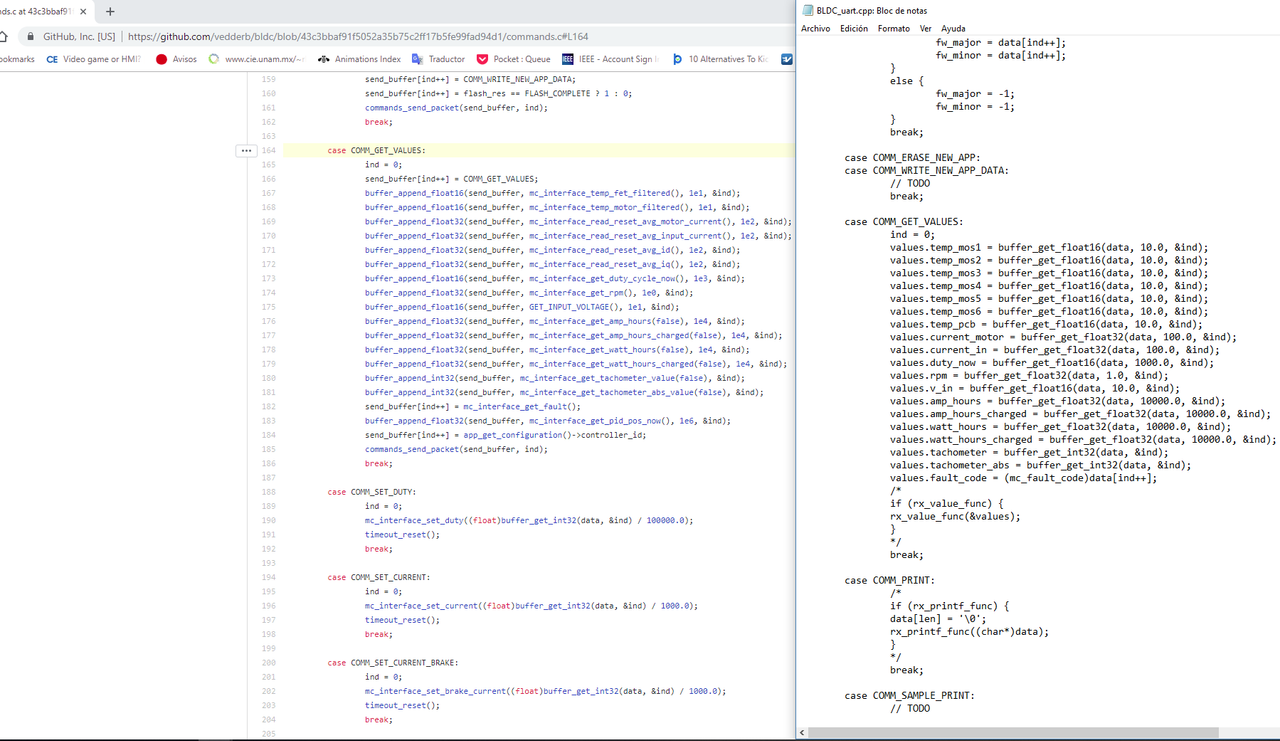The width and height of the screenshot is (1280, 741).
Task: Click 'values.temp_mos1' line in Notepad
Action: pos(1049,247)
